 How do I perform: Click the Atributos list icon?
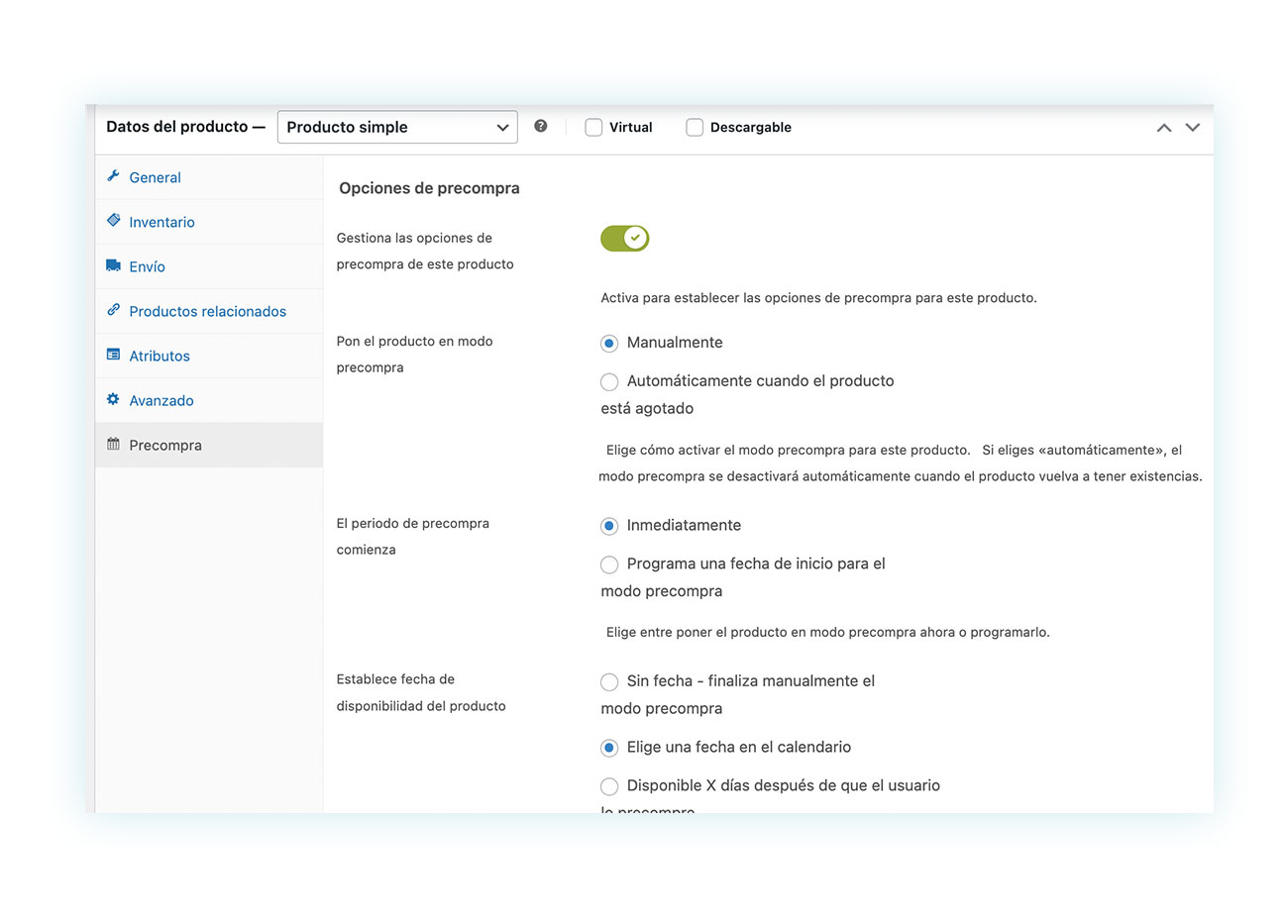[113, 355]
